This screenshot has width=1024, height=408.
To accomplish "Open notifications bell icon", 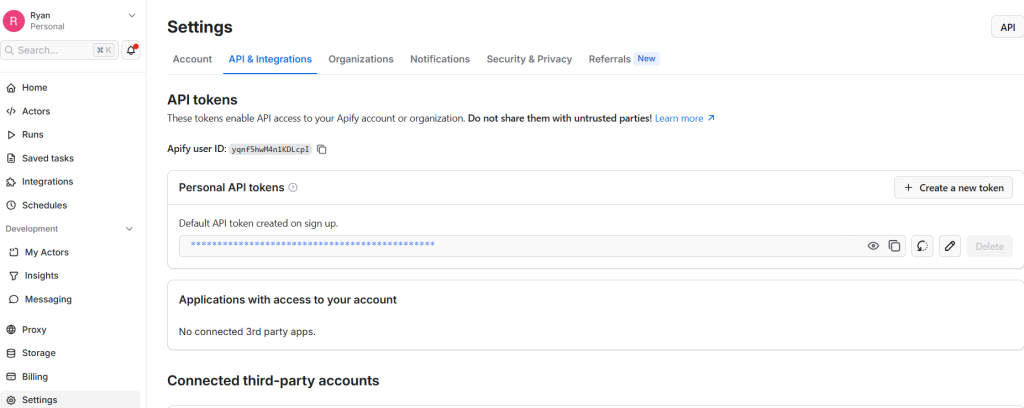I will pyautogui.click(x=131, y=50).
